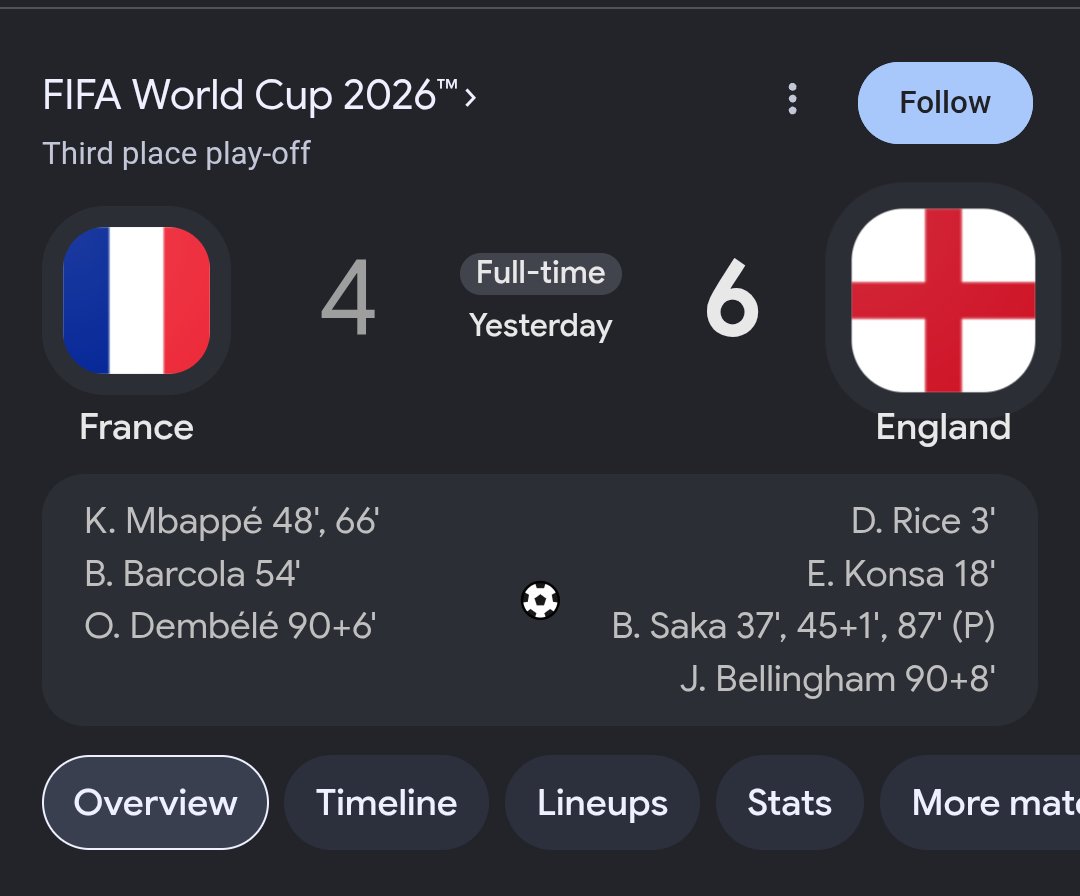Open the More matches tab
The width and height of the screenshot is (1080, 896).
pyautogui.click(x=980, y=802)
